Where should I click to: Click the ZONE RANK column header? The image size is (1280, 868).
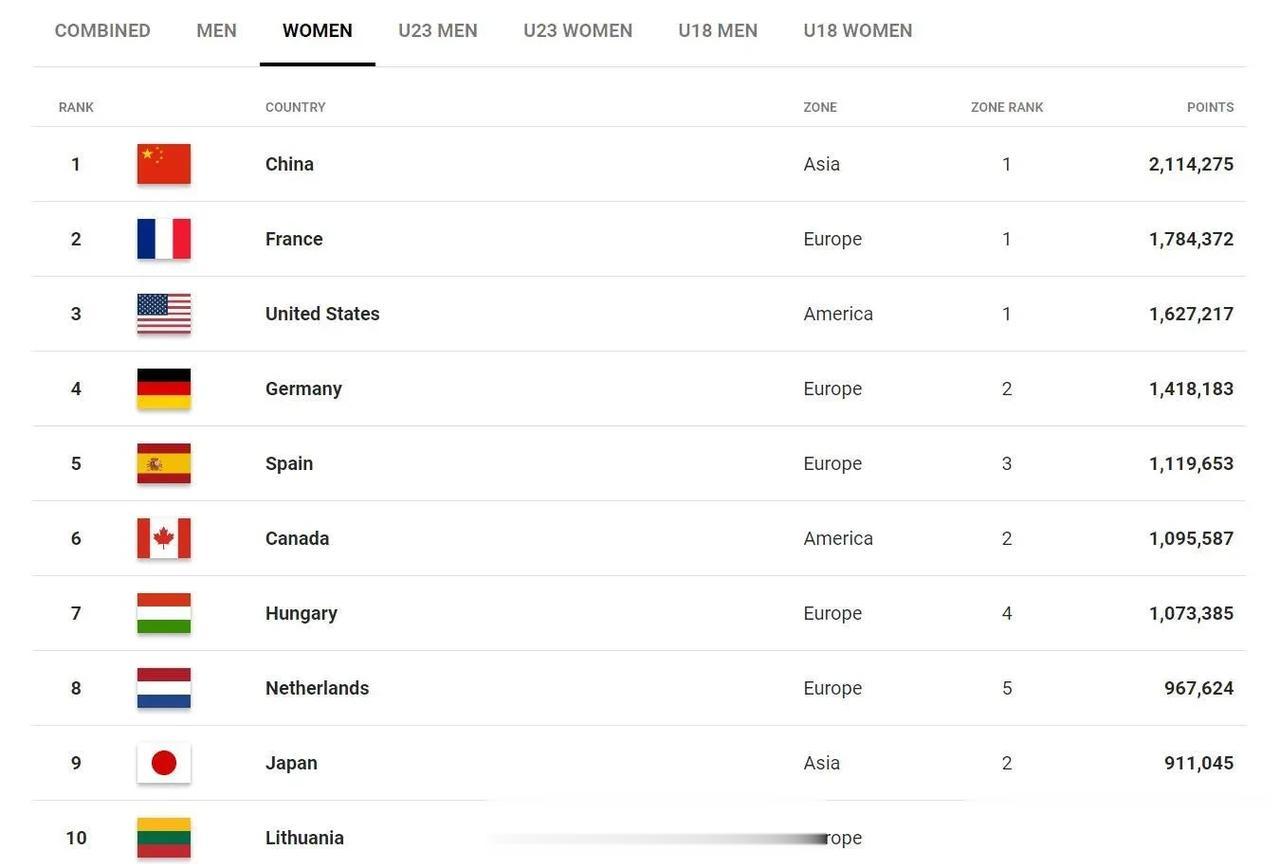(x=1007, y=107)
